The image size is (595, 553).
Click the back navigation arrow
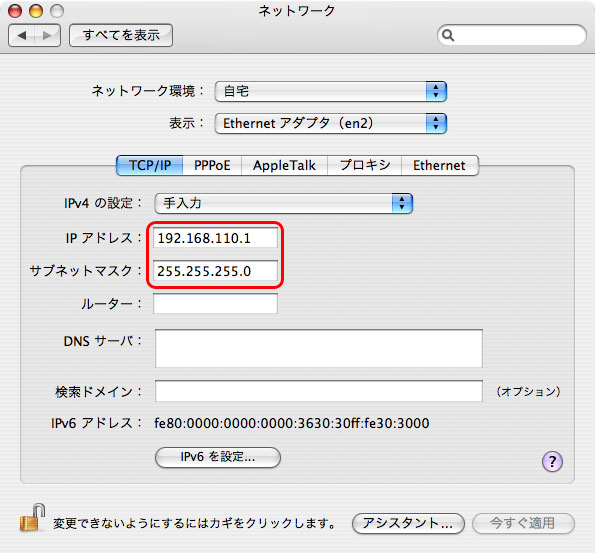coord(21,35)
